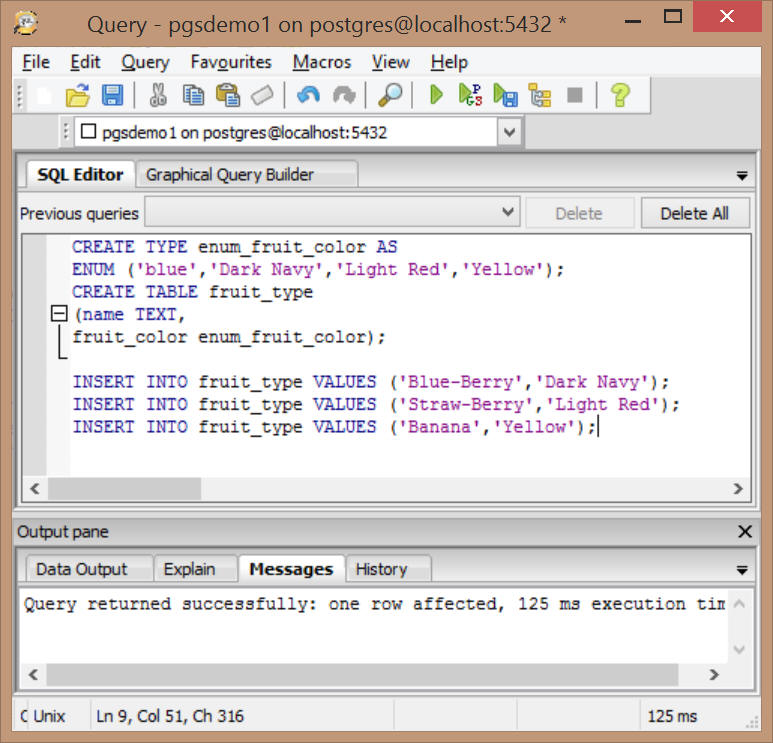This screenshot has width=773, height=743.
Task: Save the query with the floppy icon
Action: click(x=112, y=95)
